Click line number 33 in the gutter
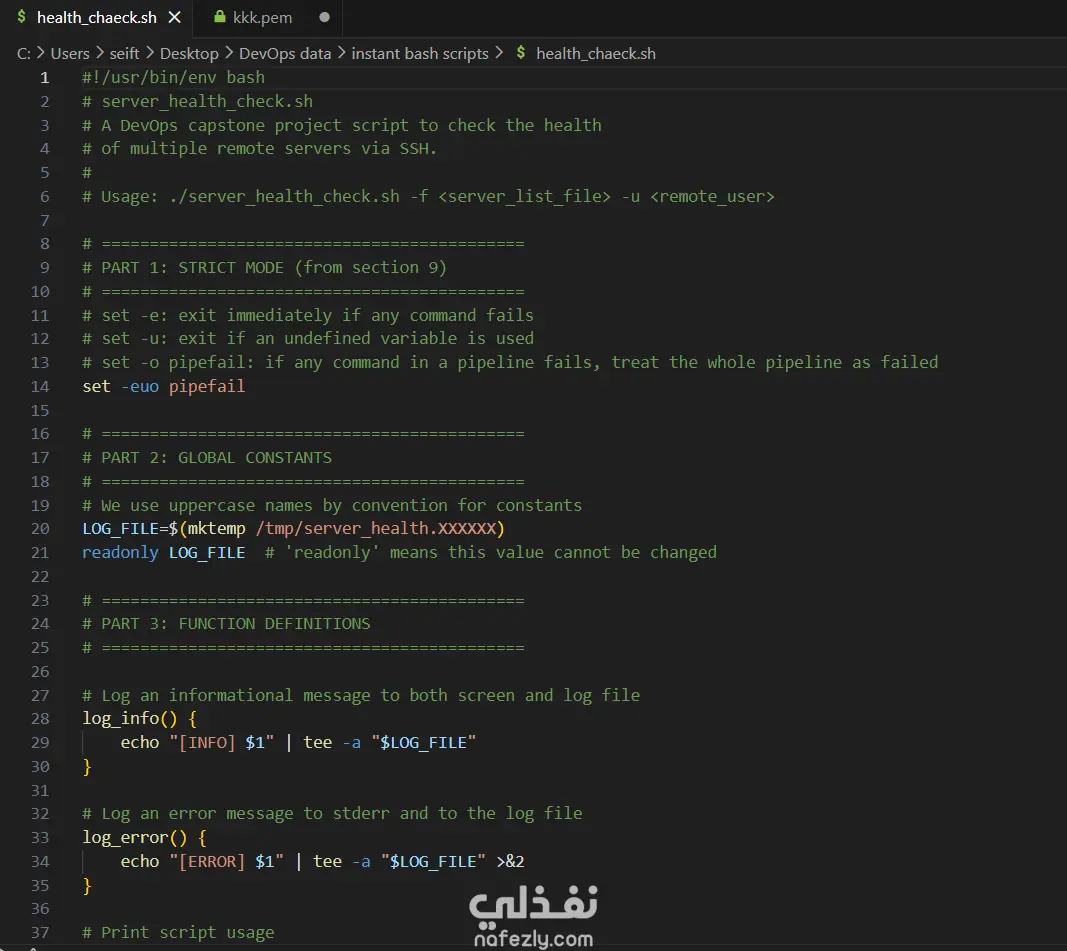This screenshot has height=951, width=1067. 40,837
